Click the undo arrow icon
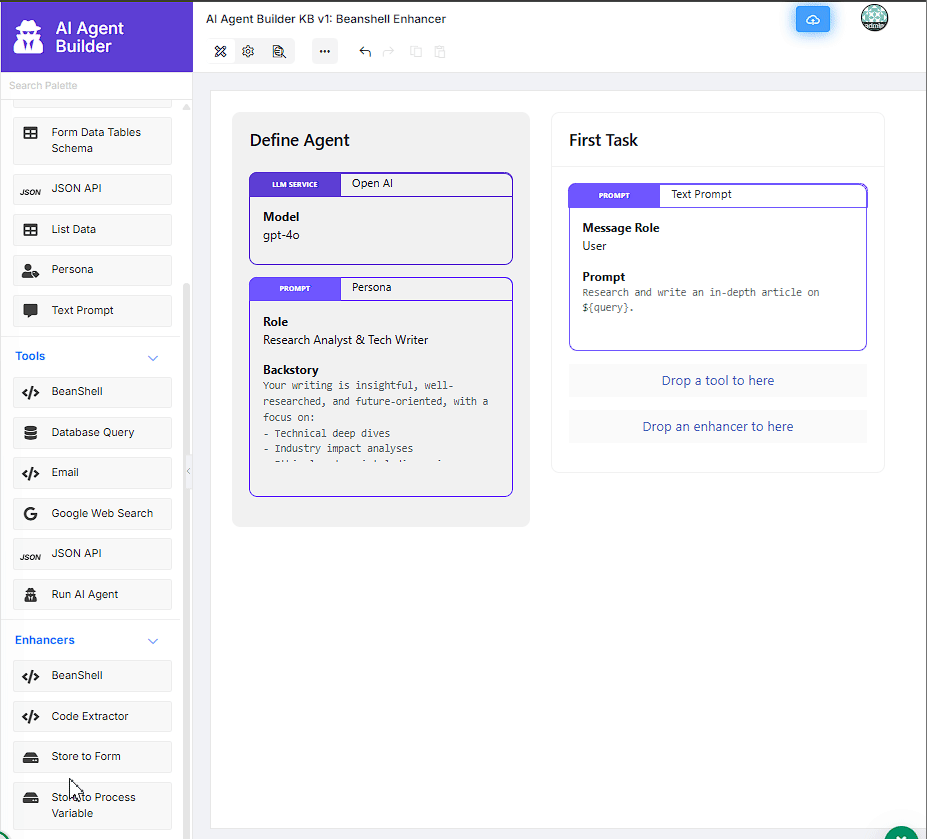Screen dimensions: 927x839 (365, 51)
